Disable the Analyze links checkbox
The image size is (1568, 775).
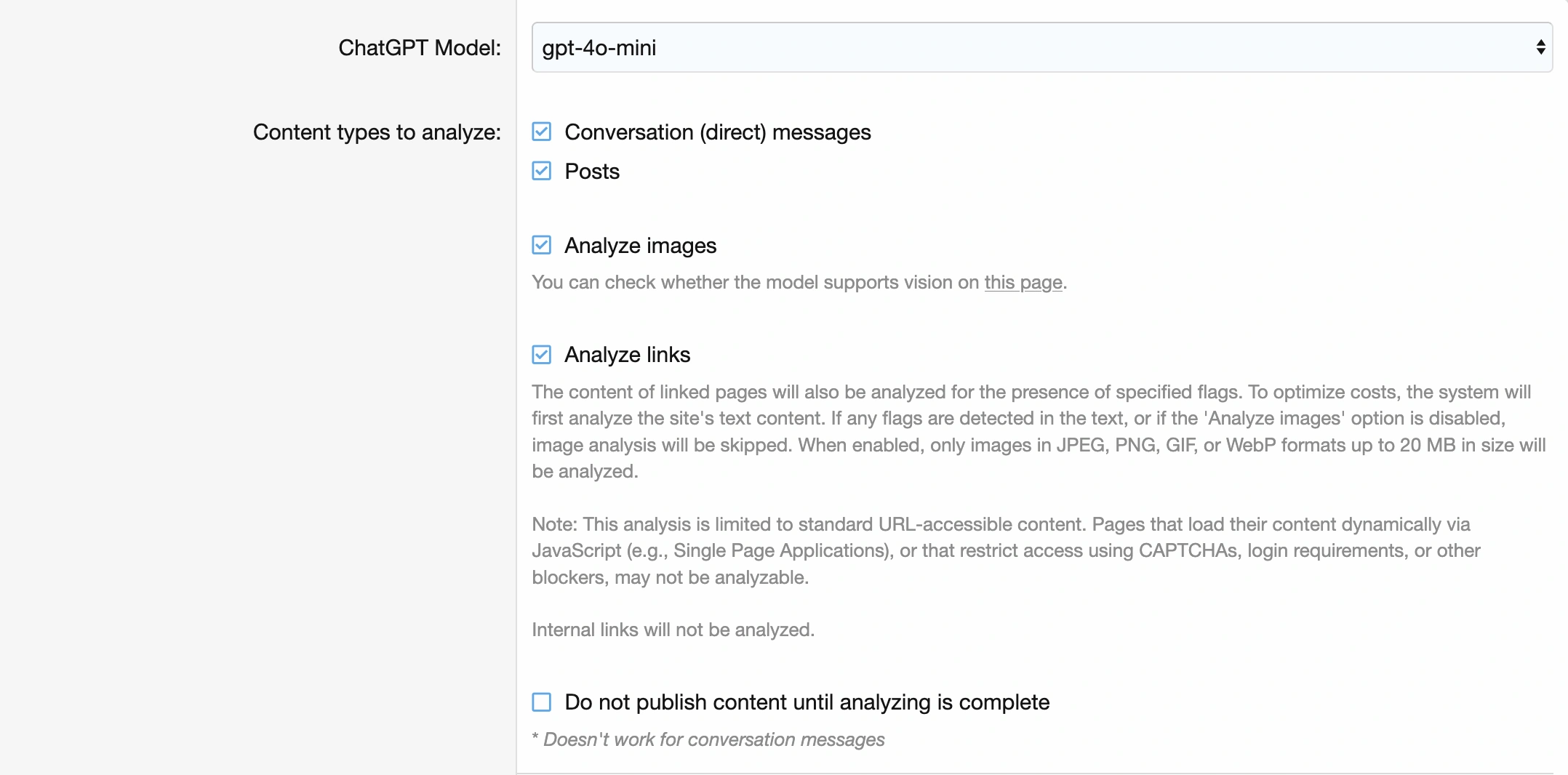click(542, 354)
